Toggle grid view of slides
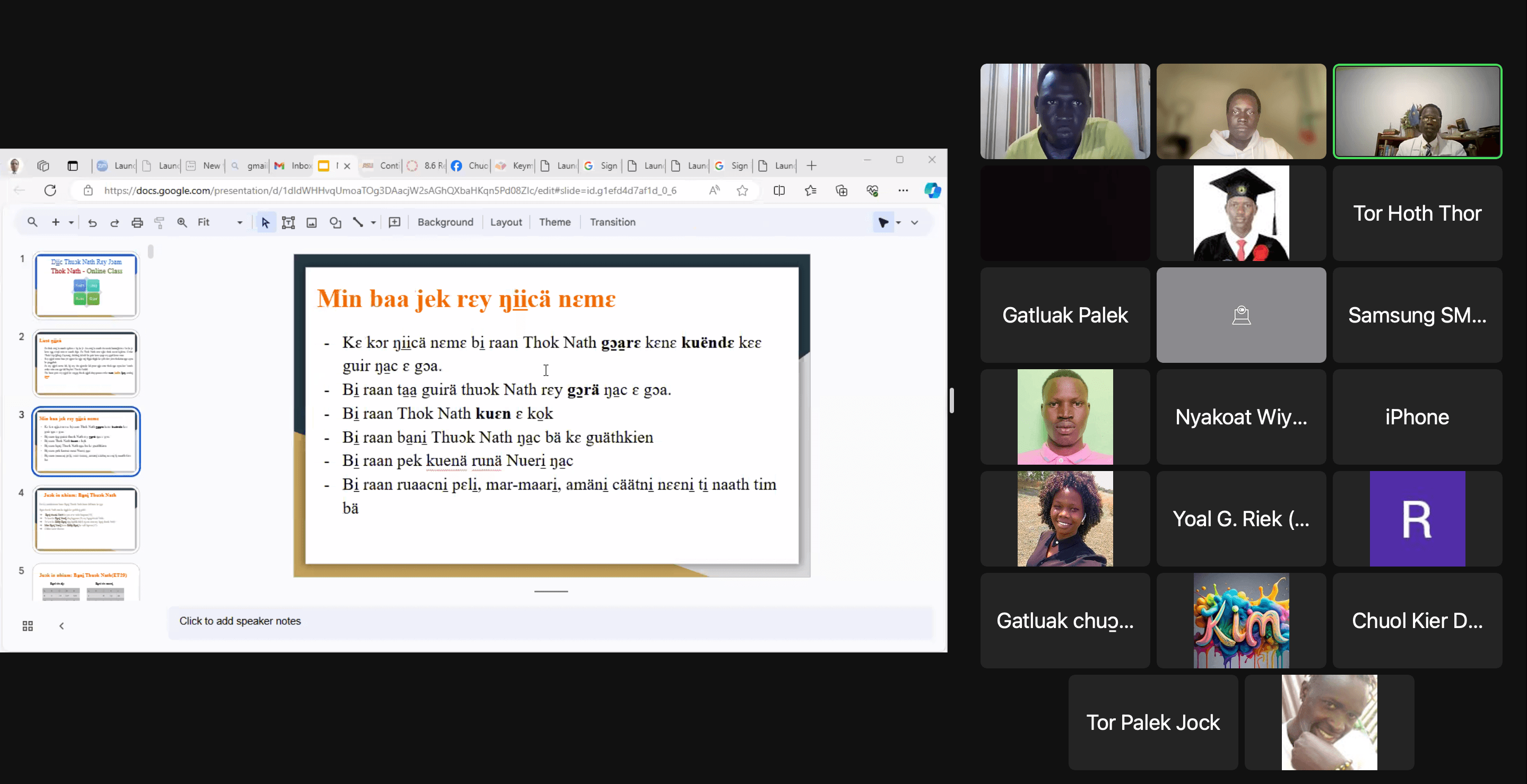Screen dimensions: 1527x784 pyautogui.click(x=27, y=626)
